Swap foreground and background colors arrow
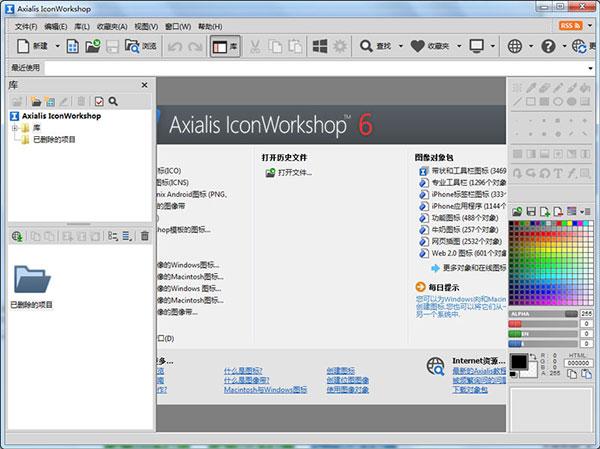Screen dimensions: 600x449 pyautogui.click(x=533, y=357)
